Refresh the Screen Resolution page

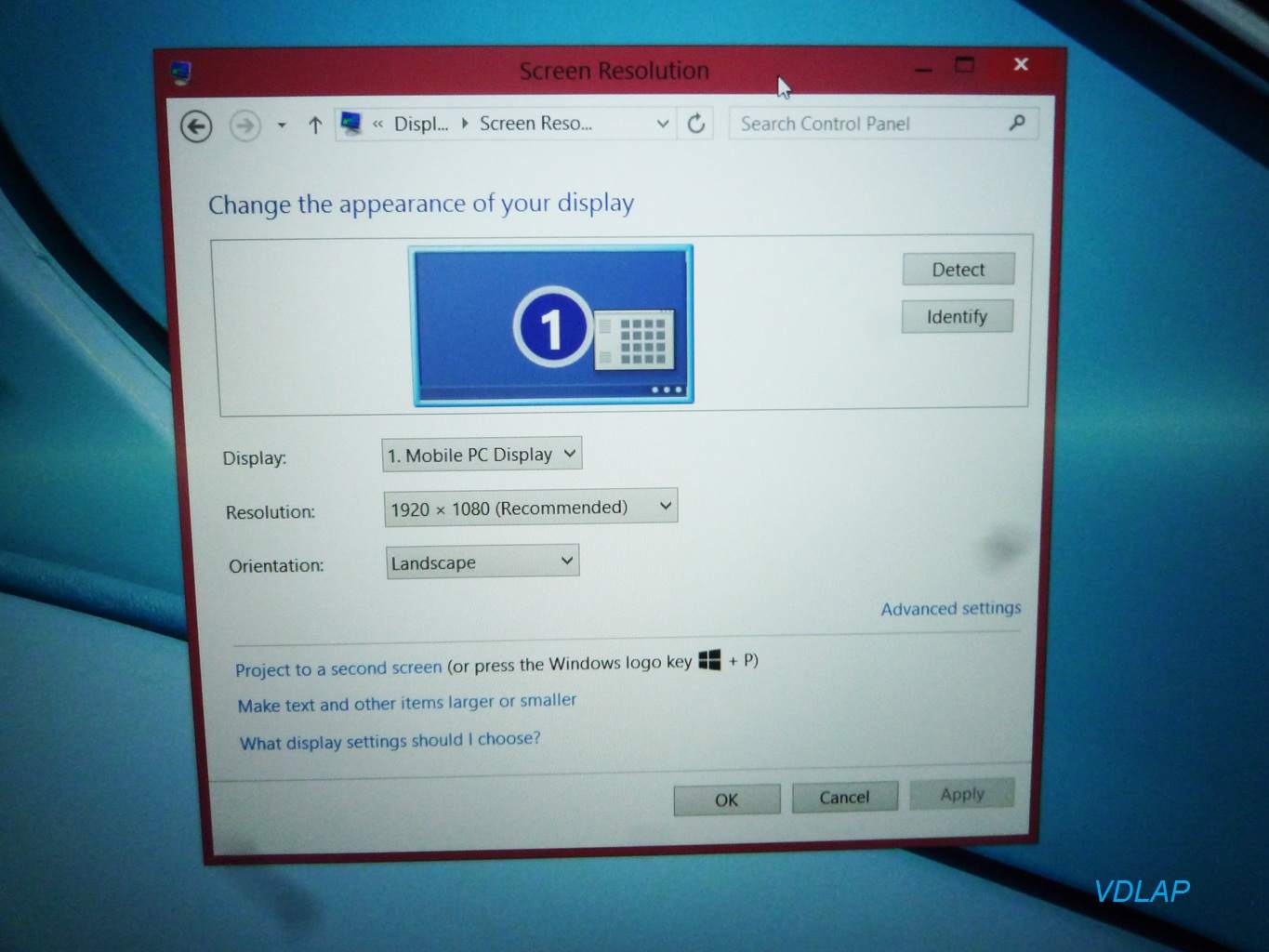click(x=696, y=123)
